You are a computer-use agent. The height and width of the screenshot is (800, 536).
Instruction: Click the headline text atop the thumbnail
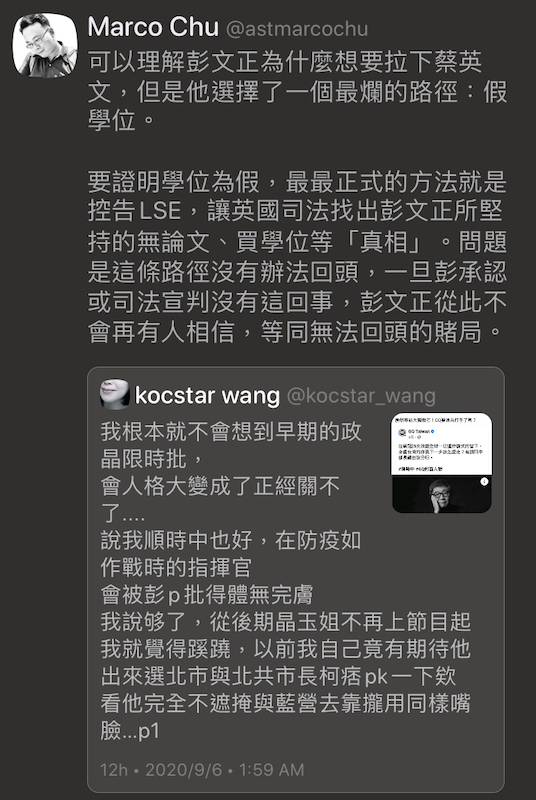pos(435,420)
